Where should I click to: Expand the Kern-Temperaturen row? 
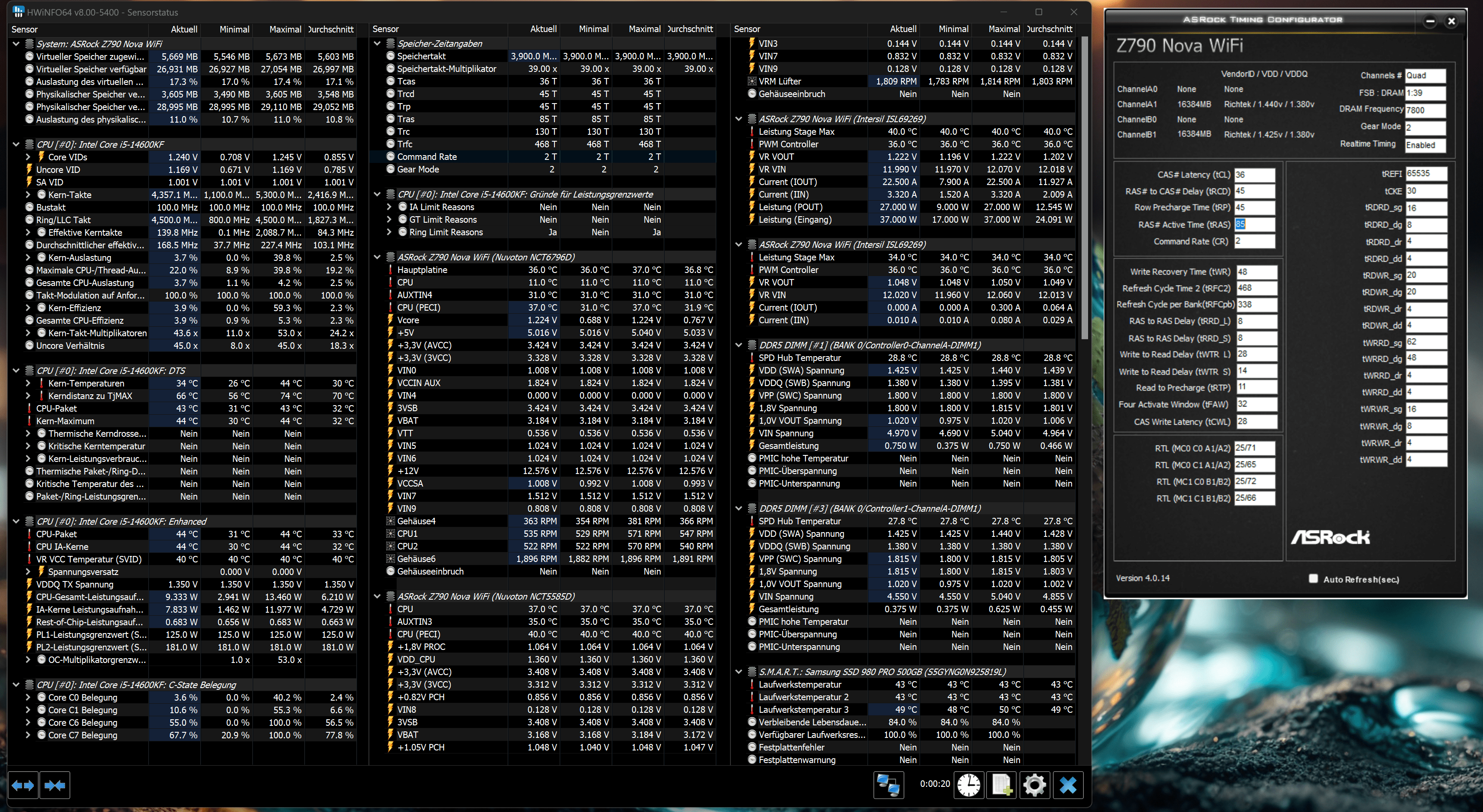28,383
